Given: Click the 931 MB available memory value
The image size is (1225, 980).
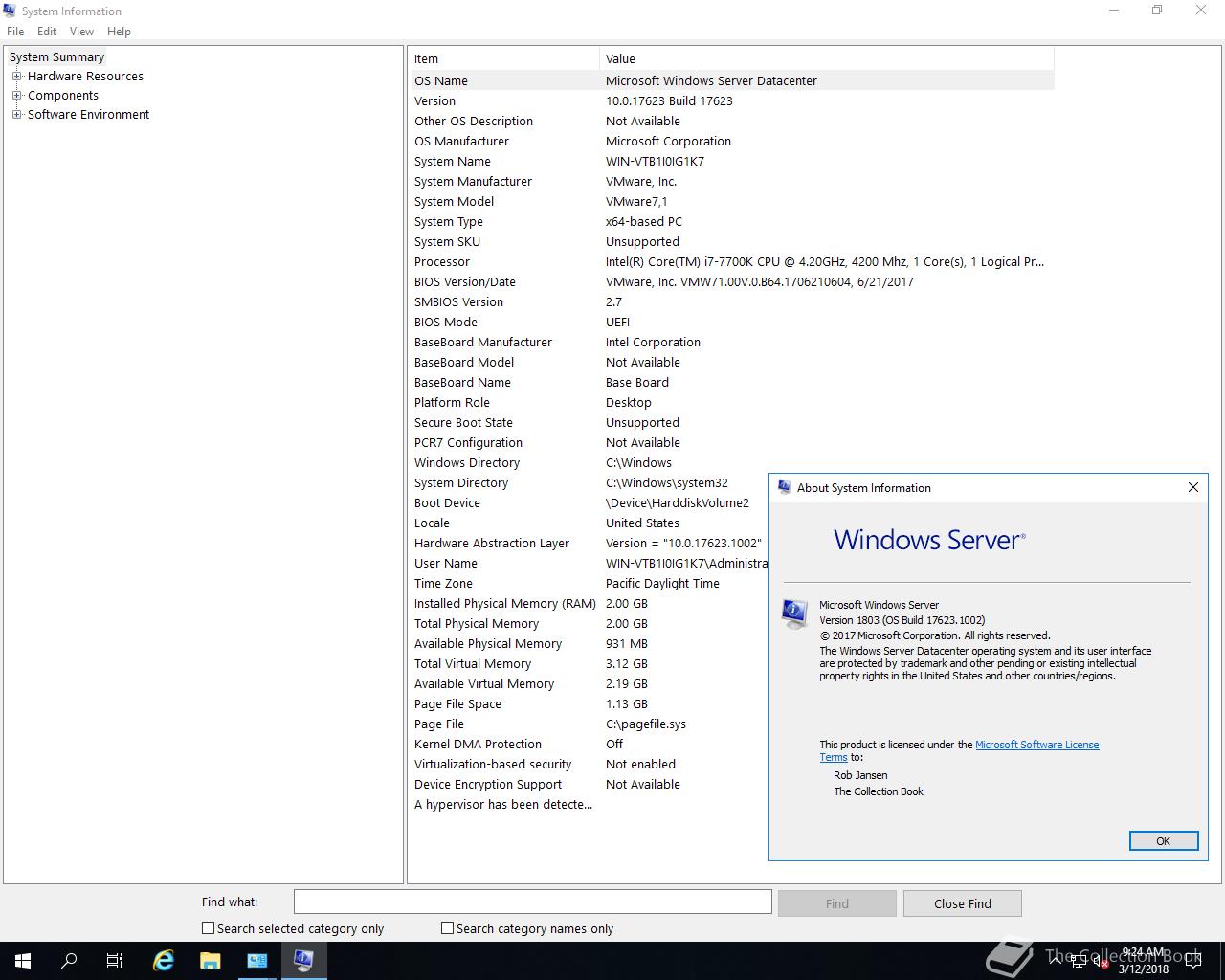Looking at the screenshot, I should [x=627, y=643].
